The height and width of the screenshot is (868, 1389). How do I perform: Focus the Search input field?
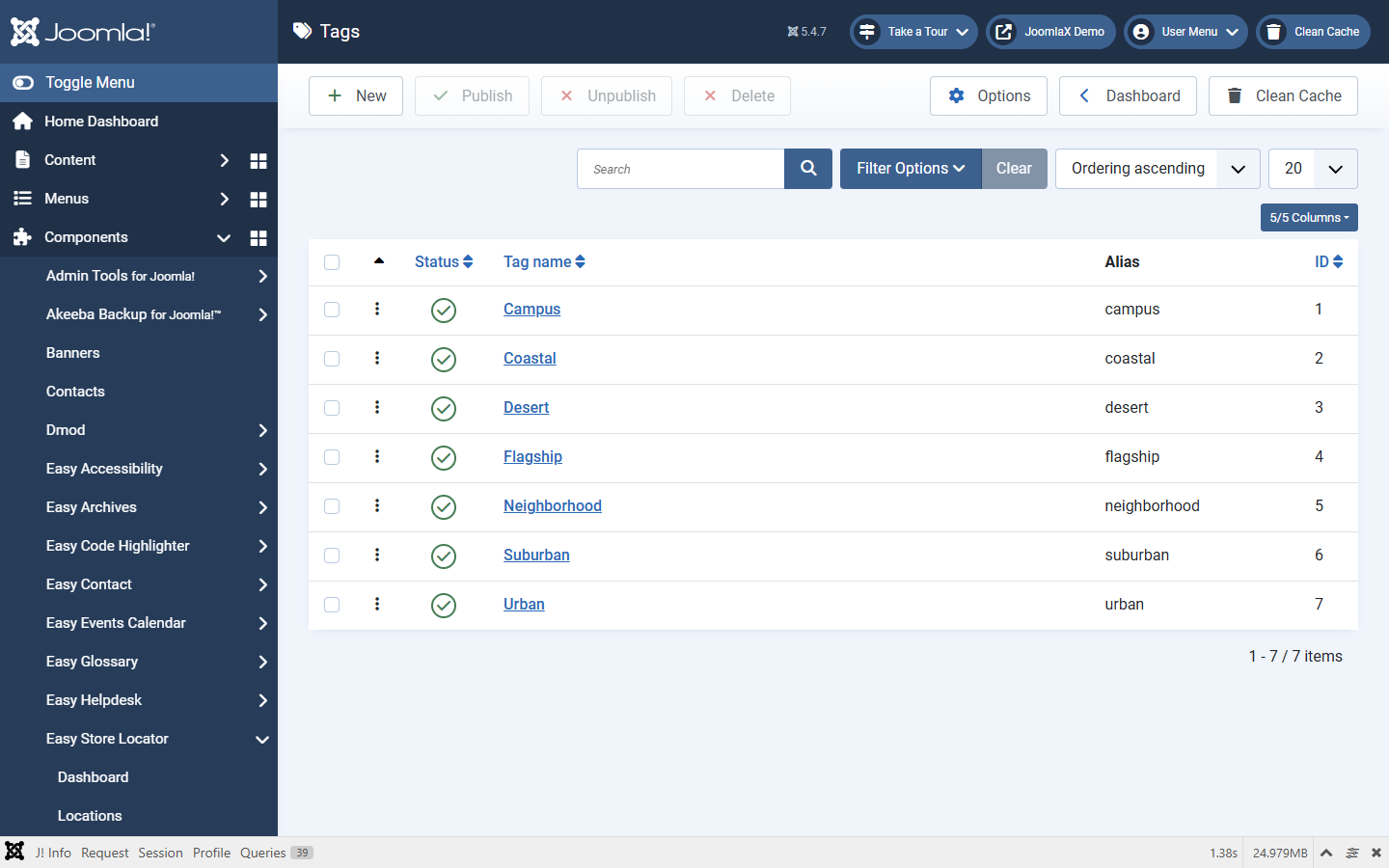(x=681, y=169)
